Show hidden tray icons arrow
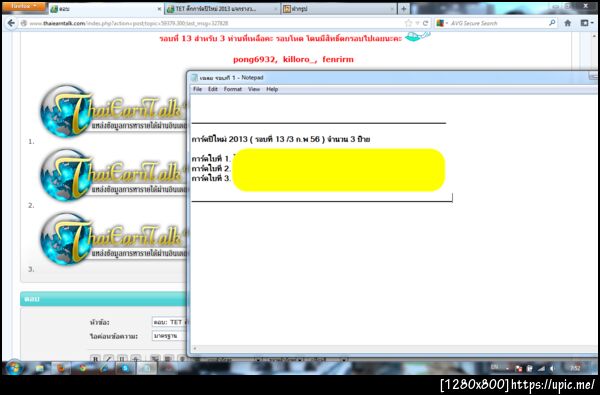 tap(507, 368)
